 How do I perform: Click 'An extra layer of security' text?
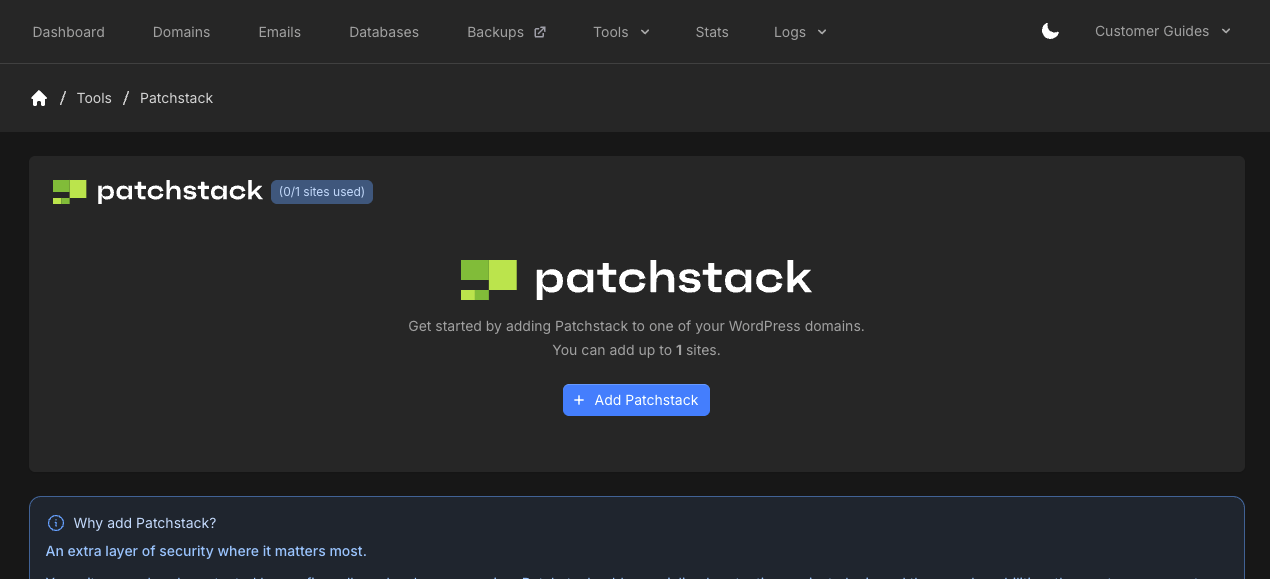[206, 551]
